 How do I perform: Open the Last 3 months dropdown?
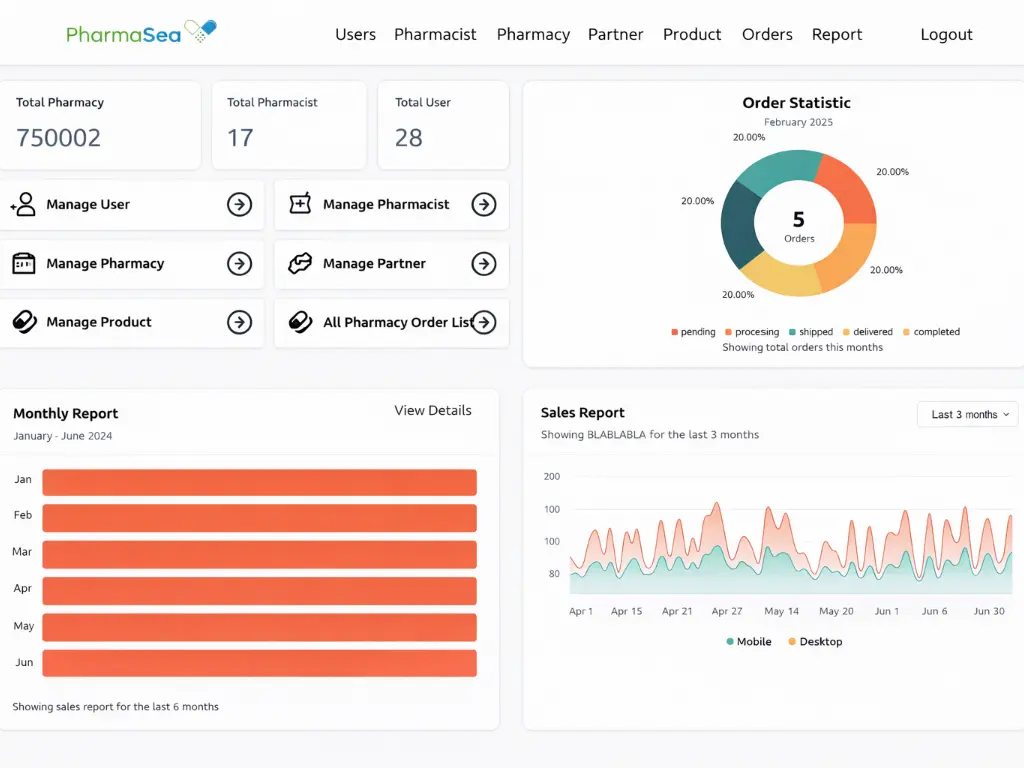click(x=967, y=413)
